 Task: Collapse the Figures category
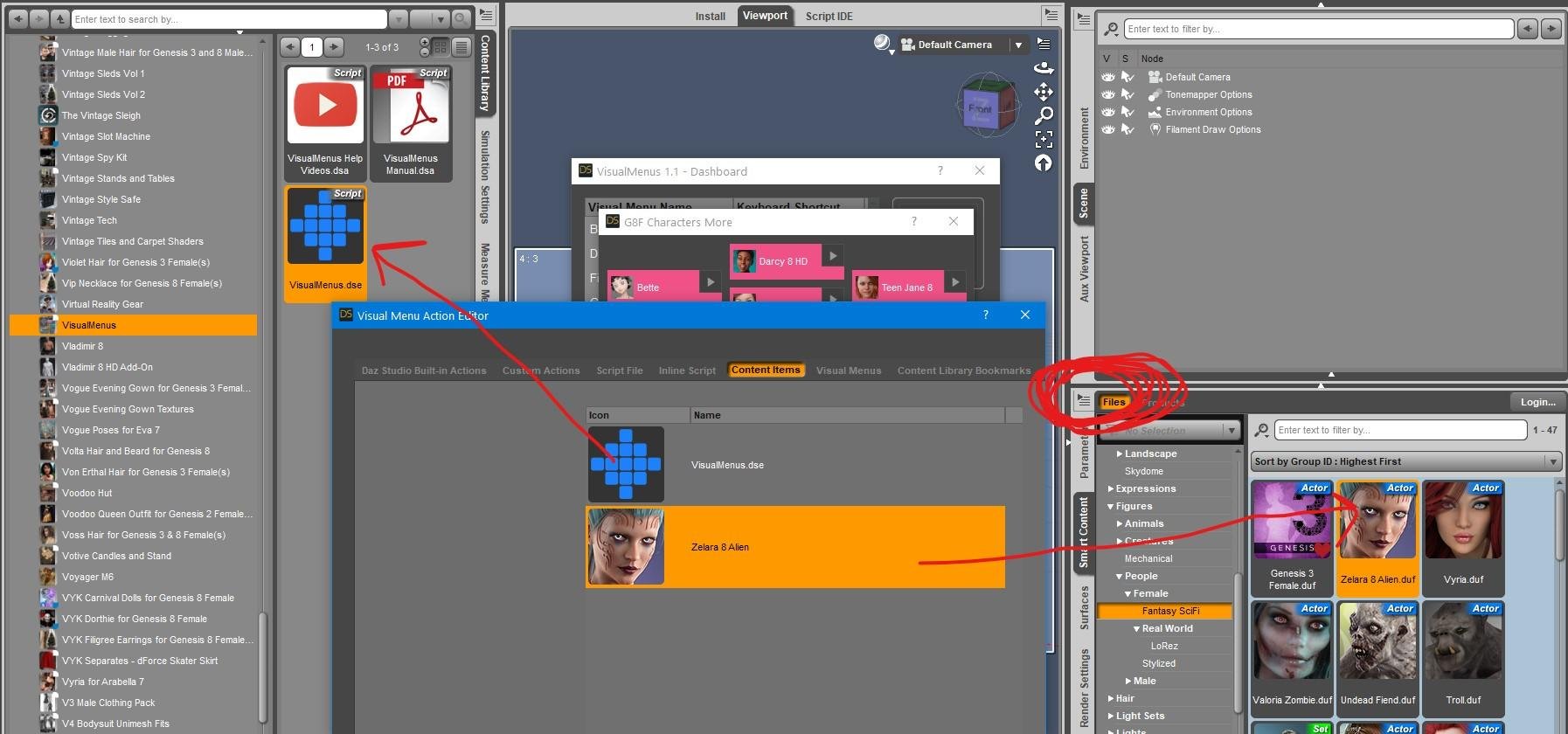1111,506
